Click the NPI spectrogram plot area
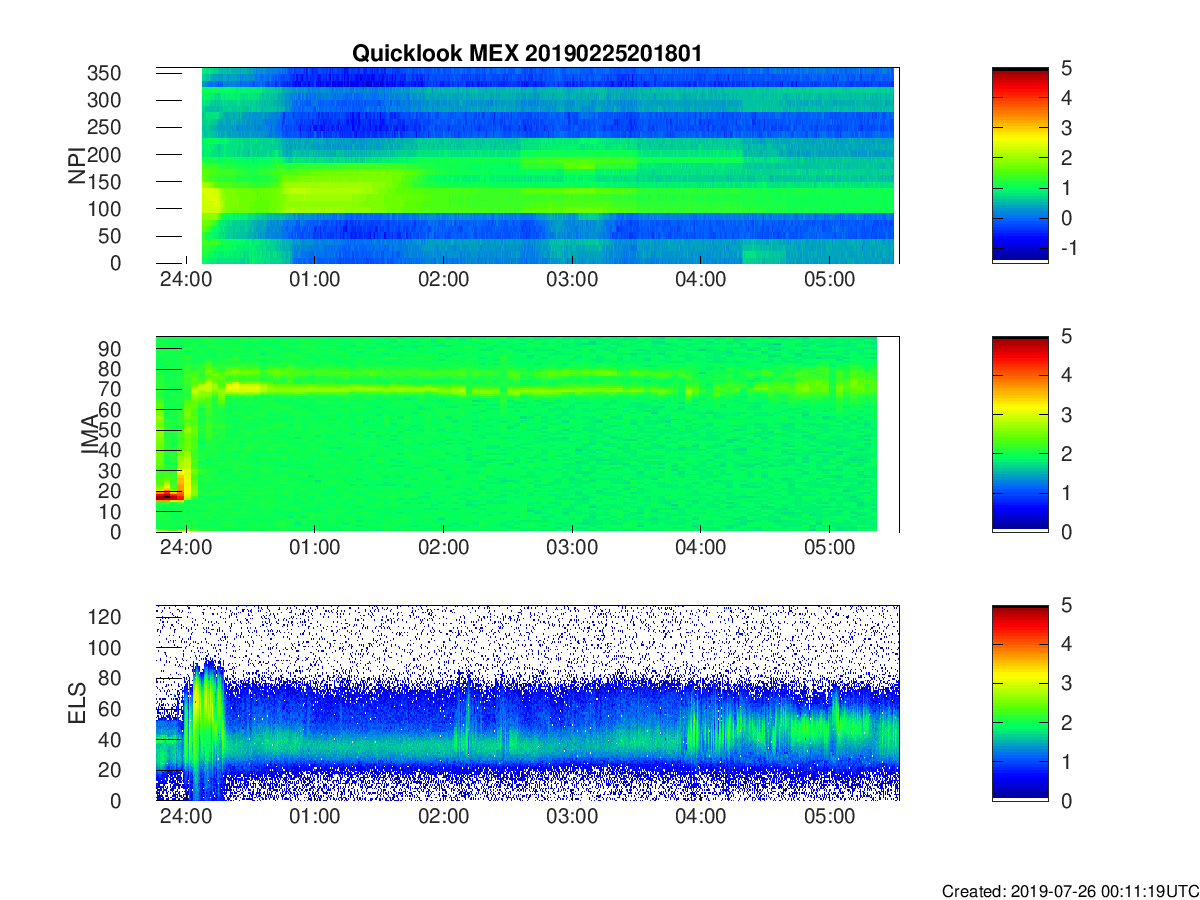Image resolution: width=1200 pixels, height=900 pixels. point(527,165)
